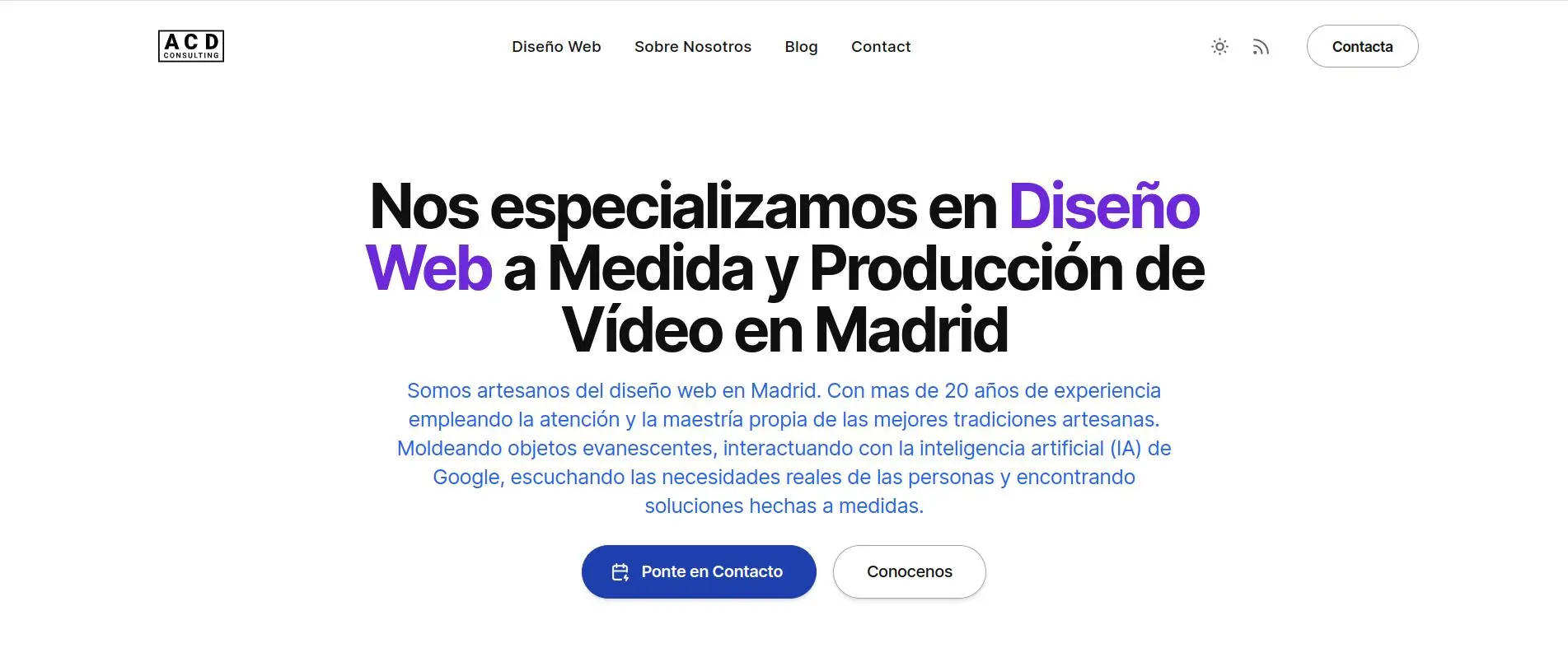Click the Conocenos button
Viewport: 1568px width, 662px height.
[909, 571]
